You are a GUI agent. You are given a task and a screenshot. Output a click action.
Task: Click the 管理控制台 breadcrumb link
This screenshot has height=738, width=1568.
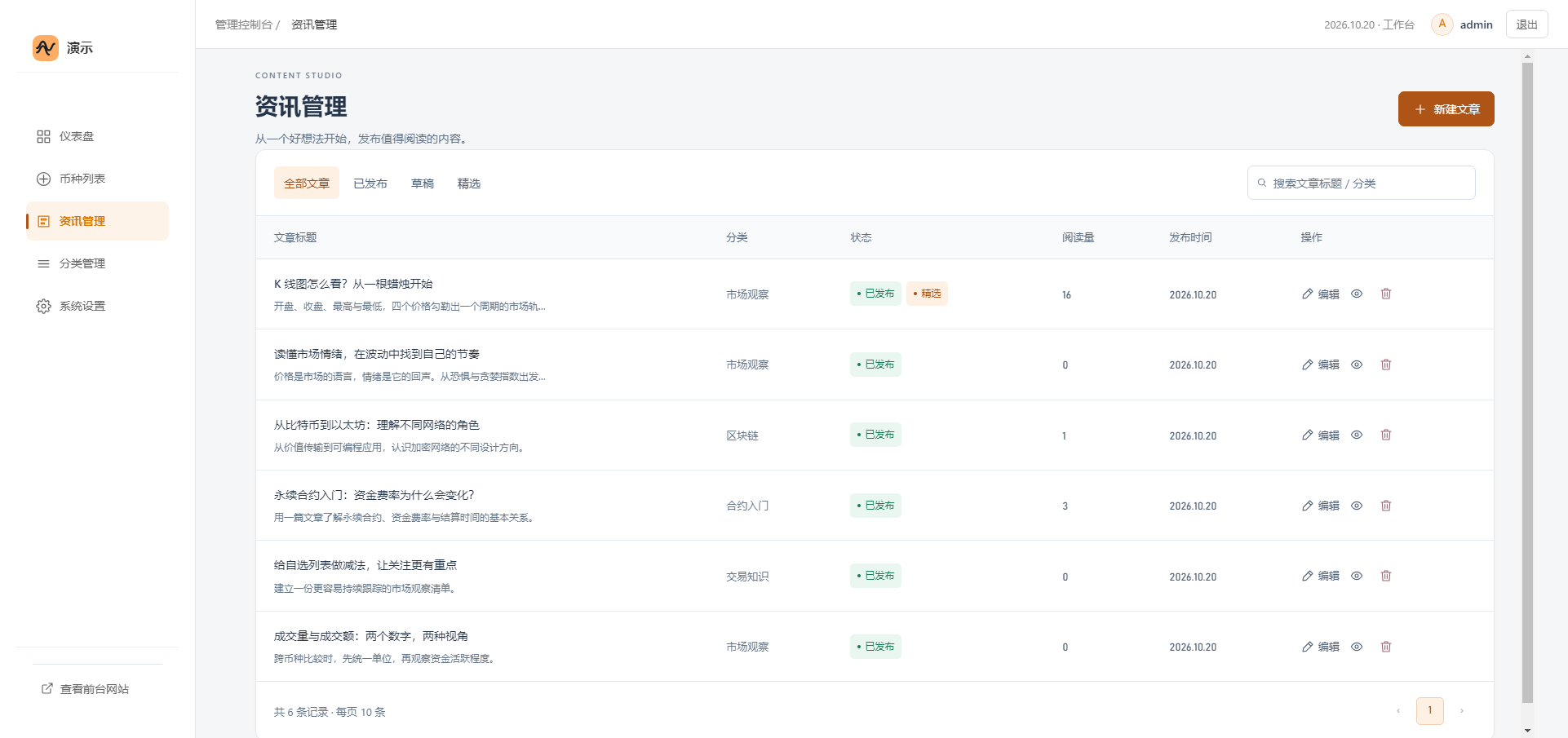(243, 24)
